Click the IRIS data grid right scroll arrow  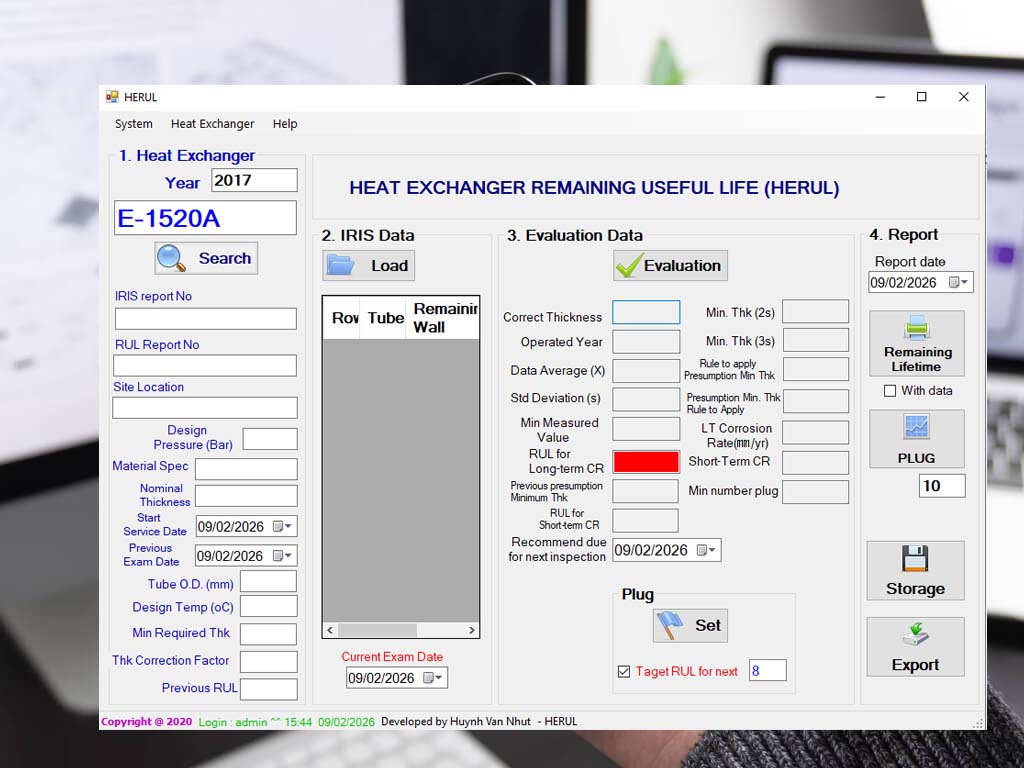(471, 630)
